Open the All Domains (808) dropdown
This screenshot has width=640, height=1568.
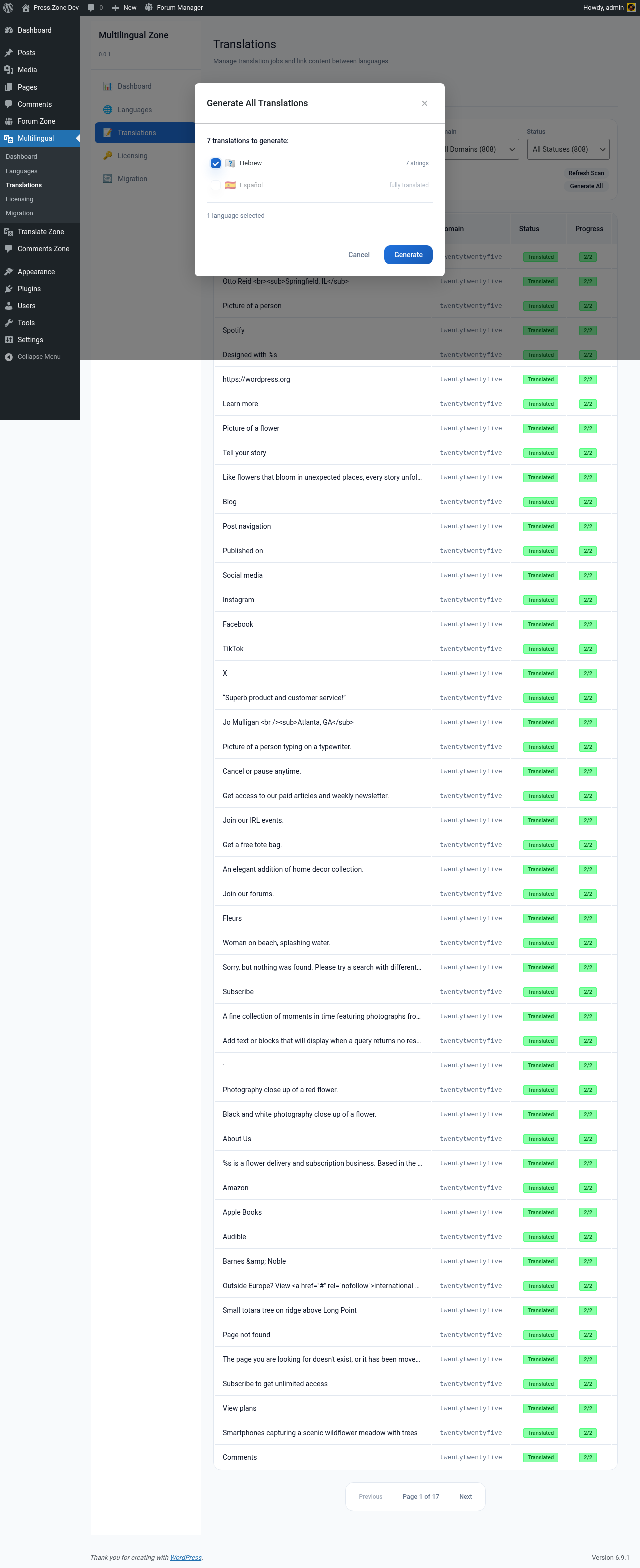(480, 149)
